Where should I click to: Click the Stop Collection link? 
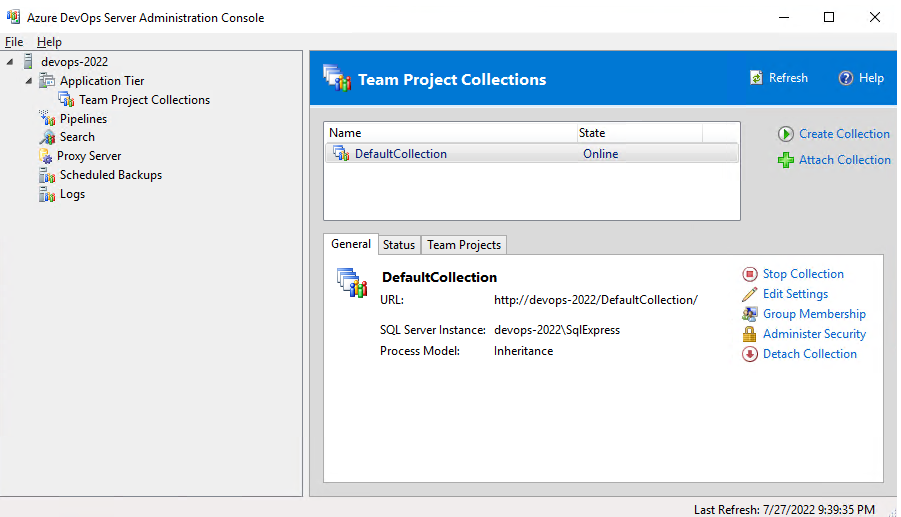point(803,274)
